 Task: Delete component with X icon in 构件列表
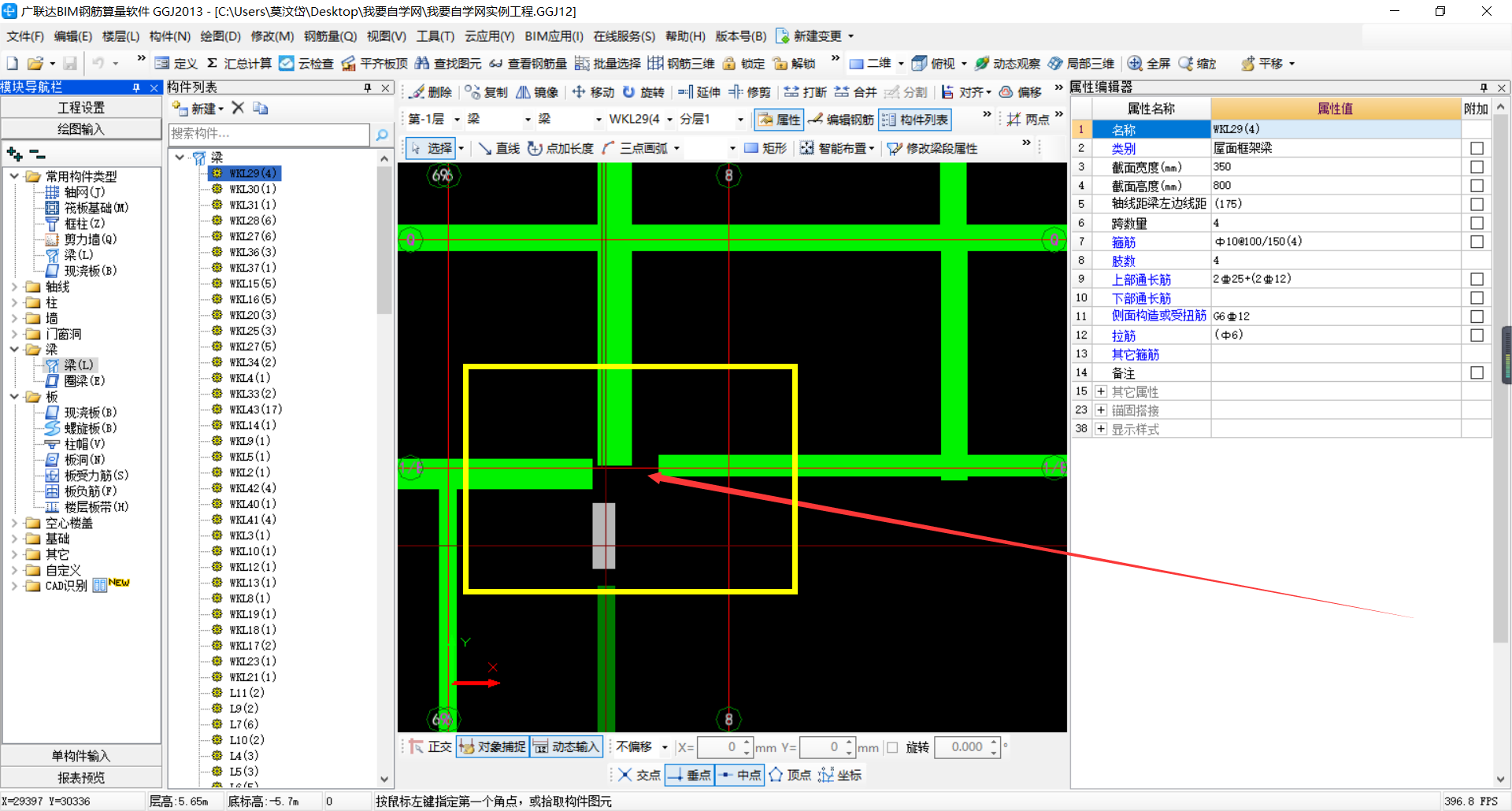(x=238, y=108)
